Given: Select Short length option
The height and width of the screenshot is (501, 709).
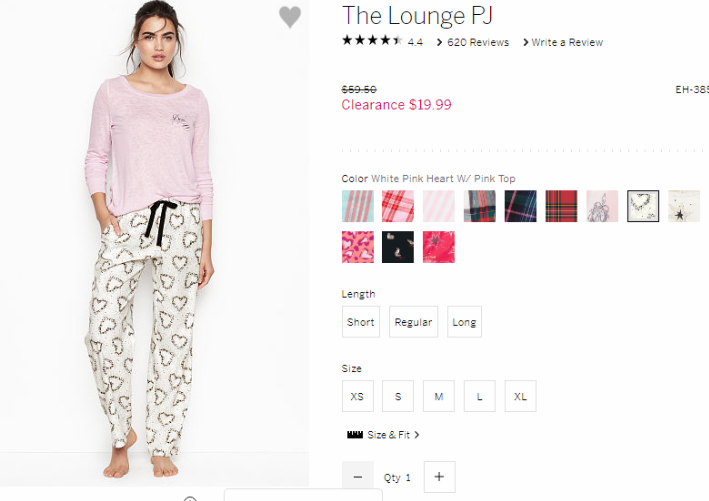Looking at the screenshot, I should tap(360, 322).
